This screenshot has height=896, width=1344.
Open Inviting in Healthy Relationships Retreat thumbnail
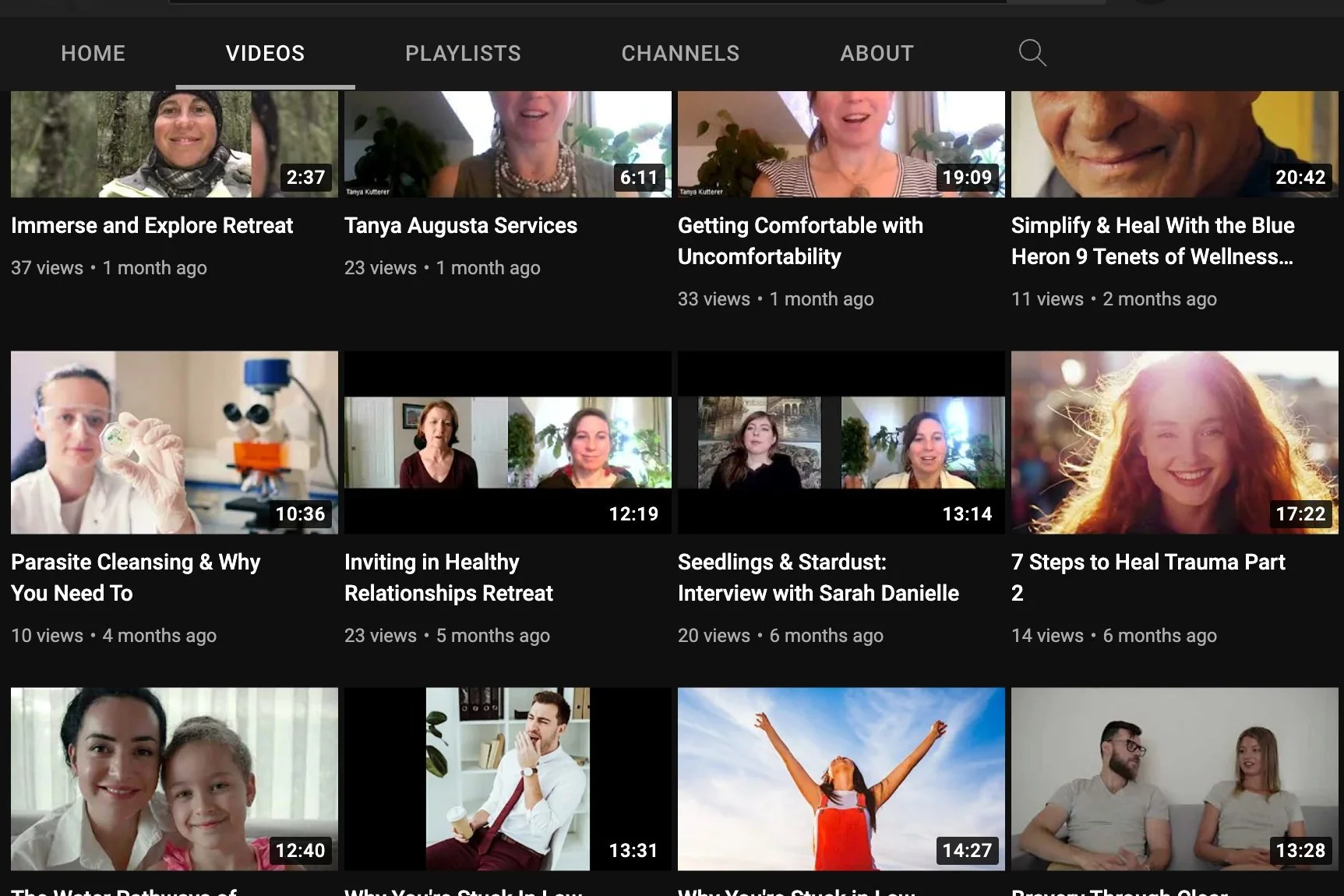coord(508,443)
